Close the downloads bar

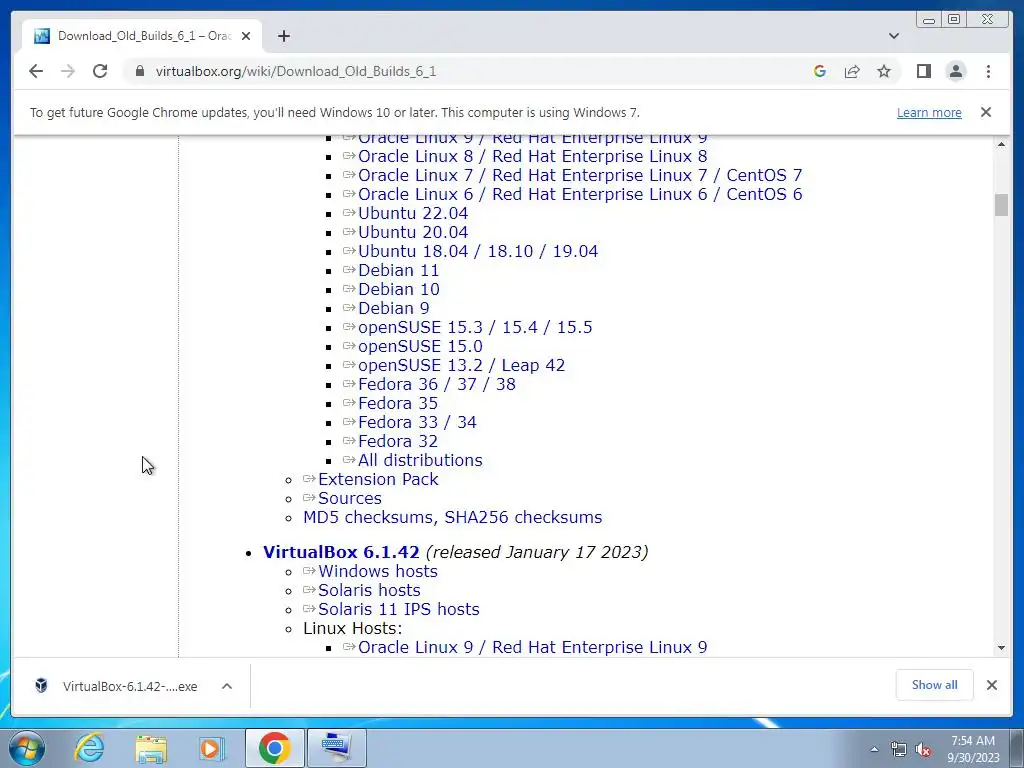991,684
